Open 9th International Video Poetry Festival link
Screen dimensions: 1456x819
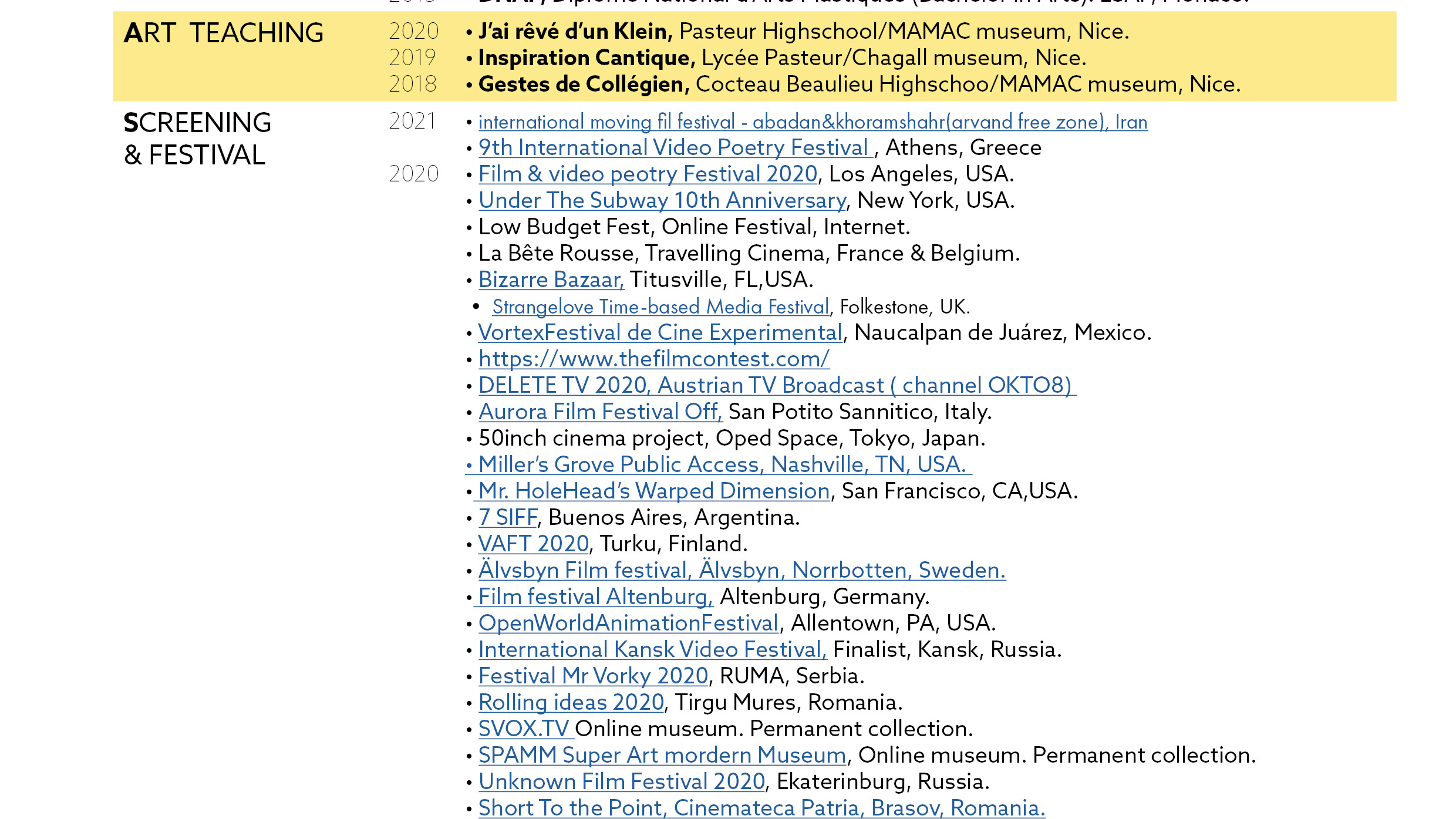(x=674, y=148)
